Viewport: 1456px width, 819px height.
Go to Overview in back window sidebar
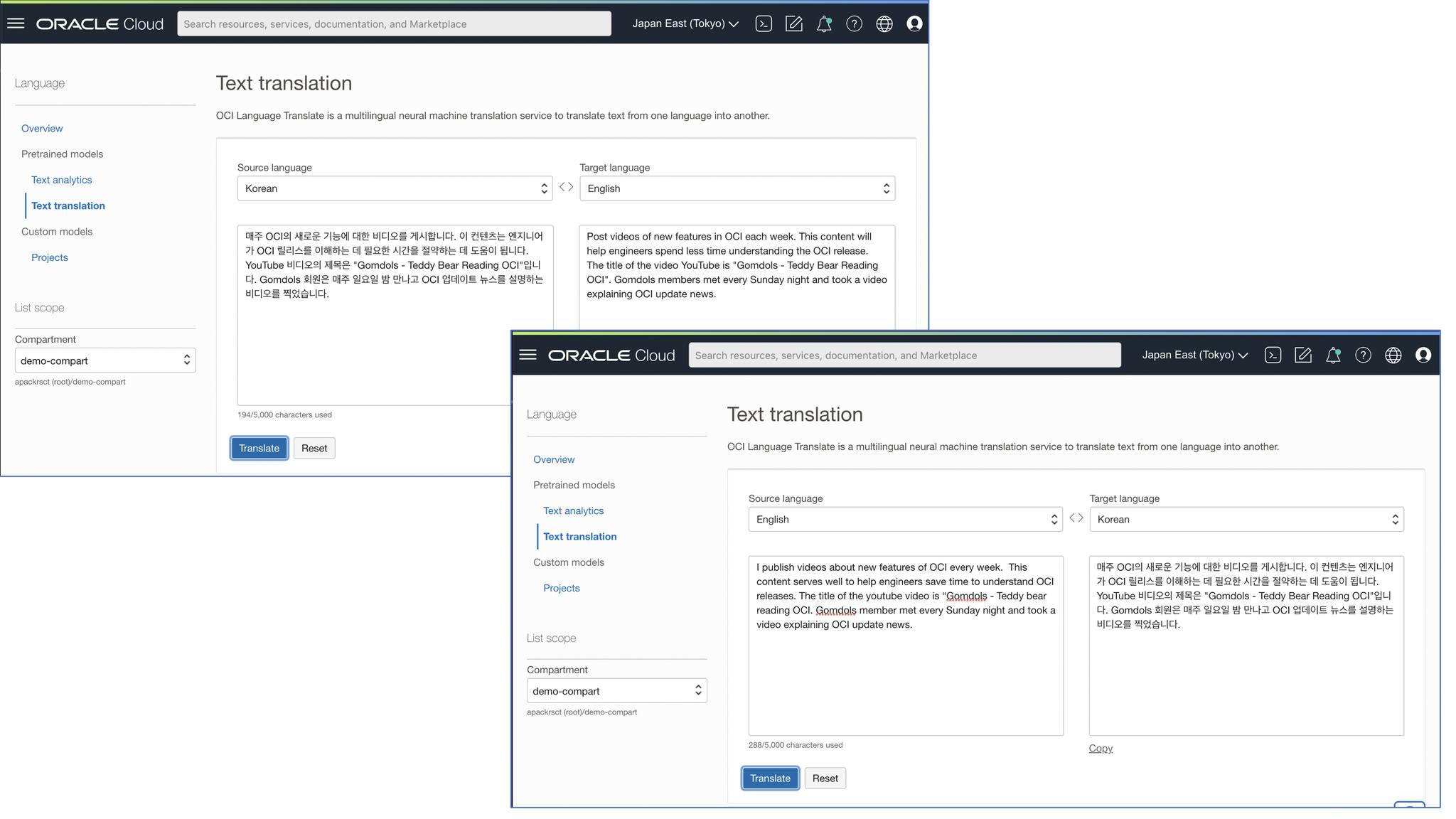42,128
